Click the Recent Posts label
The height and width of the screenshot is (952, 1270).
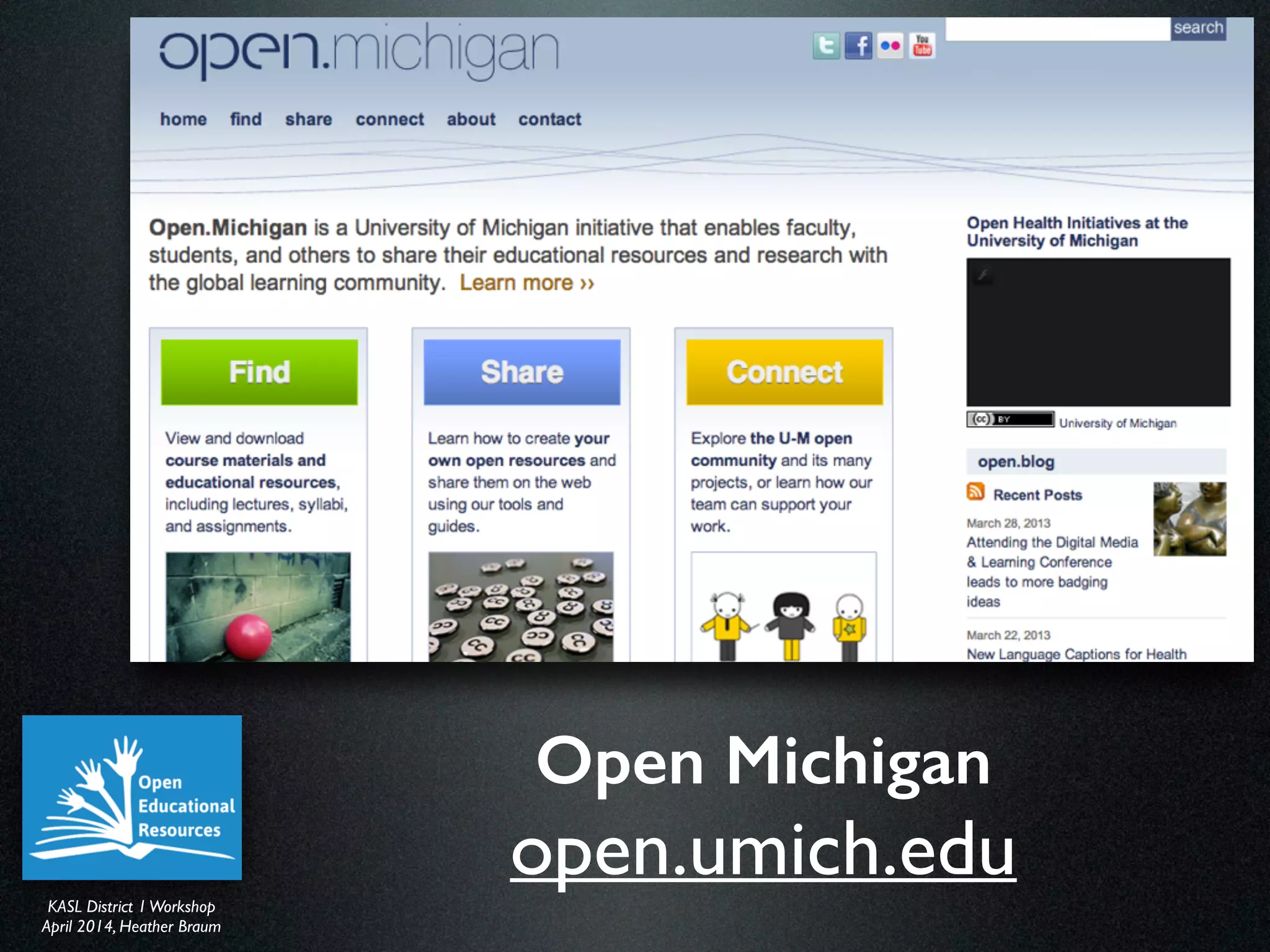1037,495
